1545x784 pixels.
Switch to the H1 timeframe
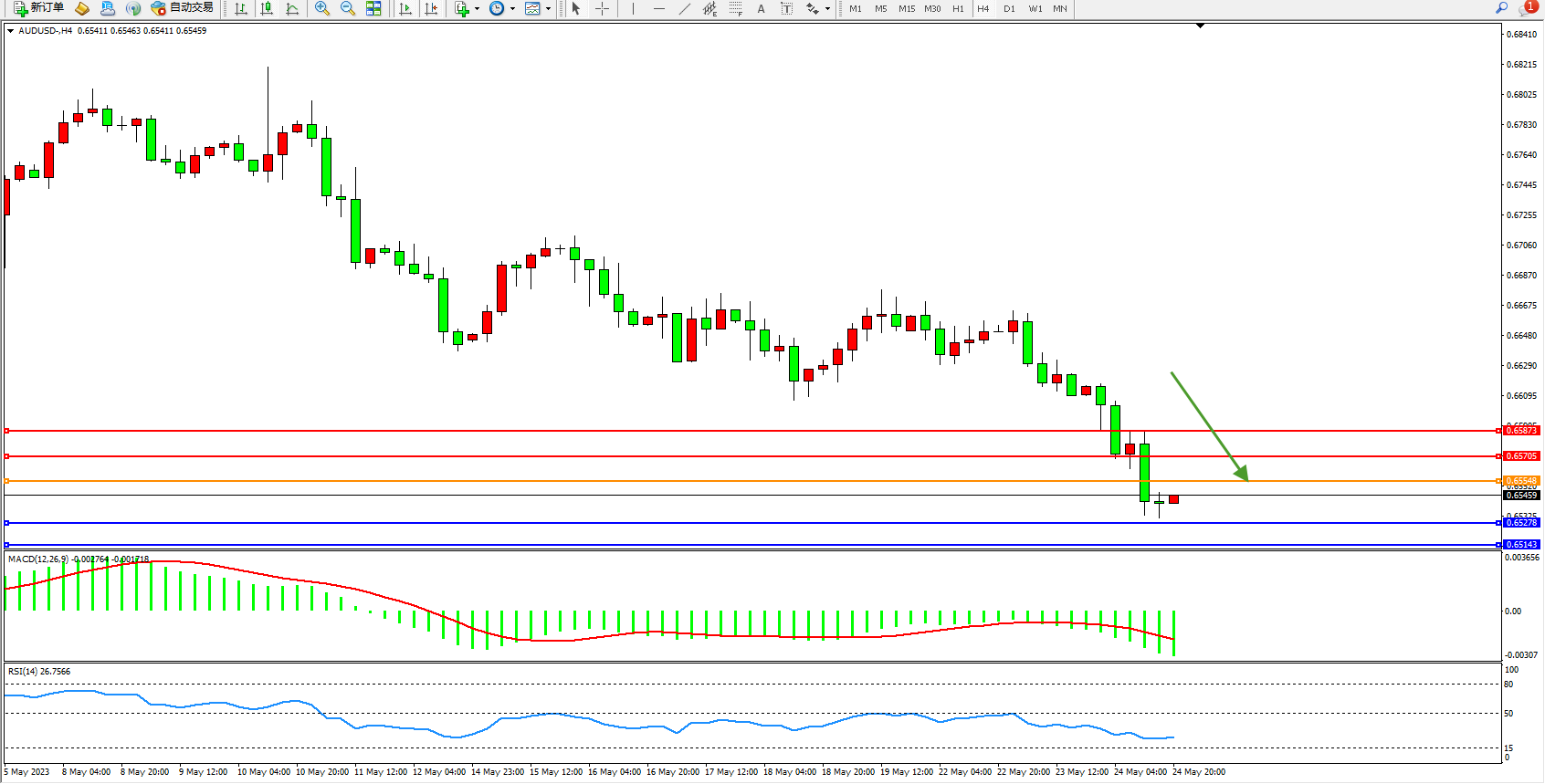[958, 9]
